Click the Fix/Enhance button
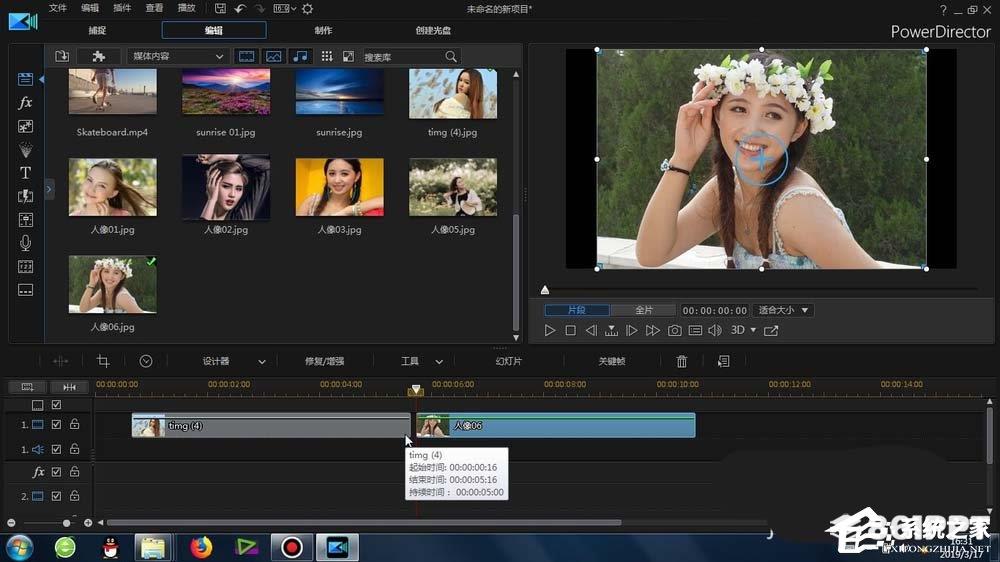The width and height of the screenshot is (1000, 562). 325,361
